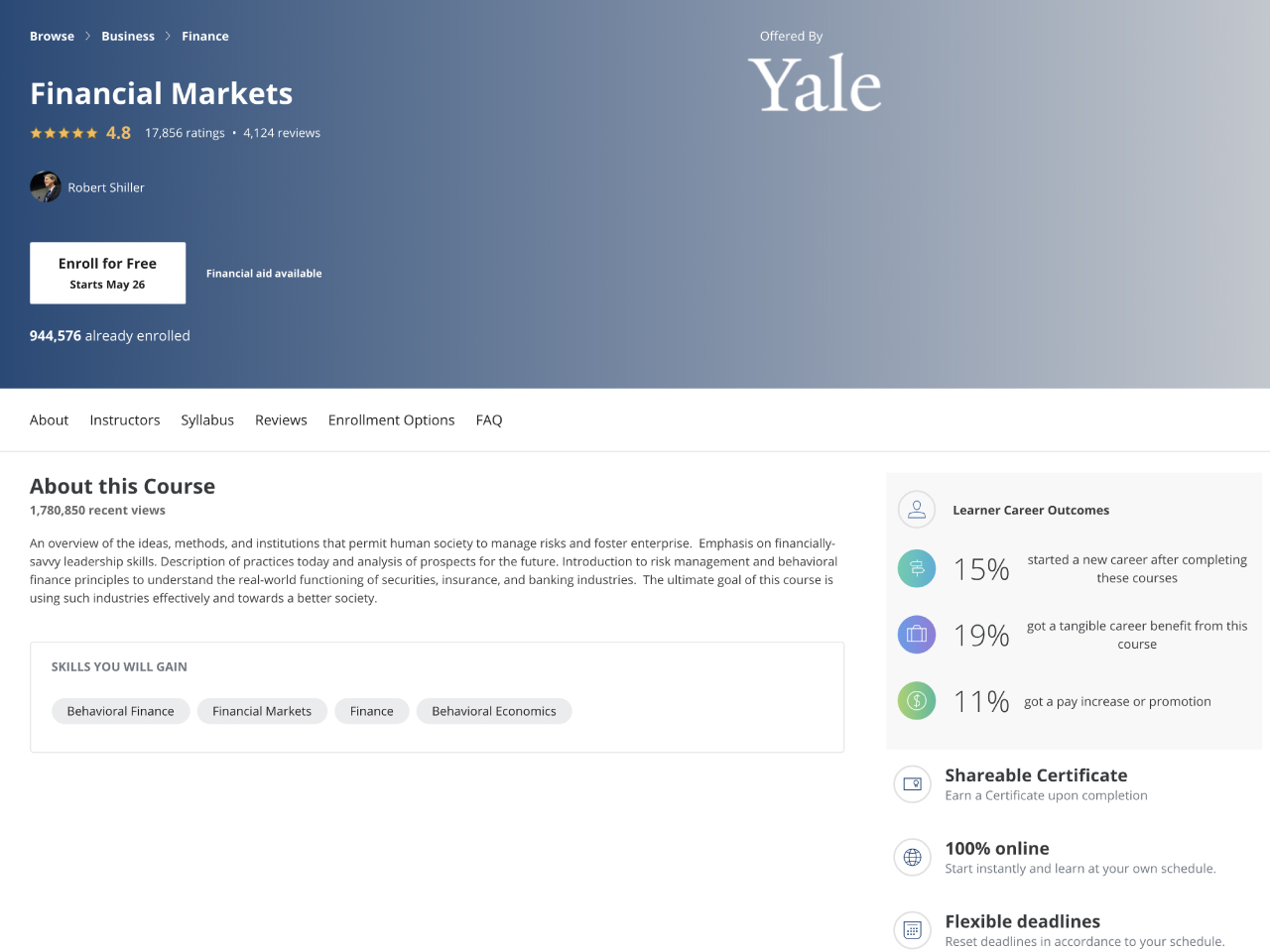Image resolution: width=1270 pixels, height=952 pixels.
Task: Click the chevron between Browse and Business
Action: coord(87,36)
